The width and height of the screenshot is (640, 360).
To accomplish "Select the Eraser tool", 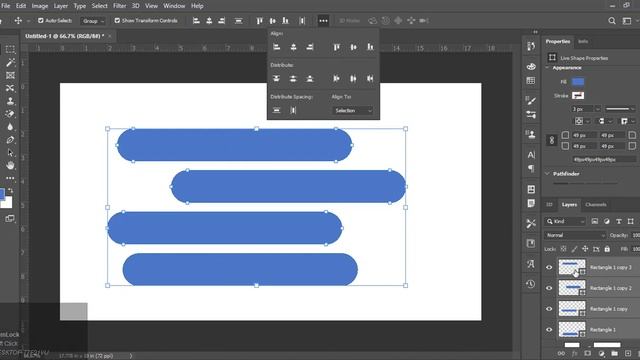I will click(10, 114).
